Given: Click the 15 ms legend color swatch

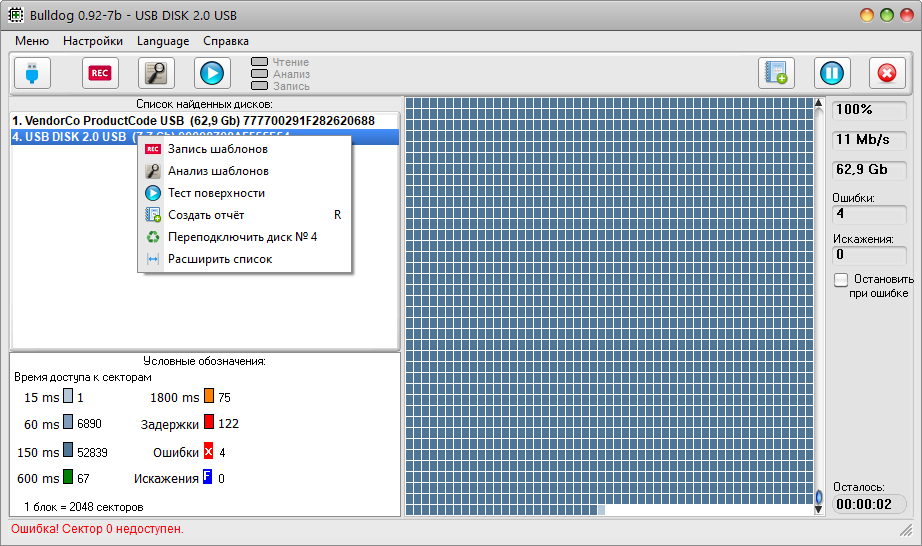Looking at the screenshot, I should coord(68,396).
